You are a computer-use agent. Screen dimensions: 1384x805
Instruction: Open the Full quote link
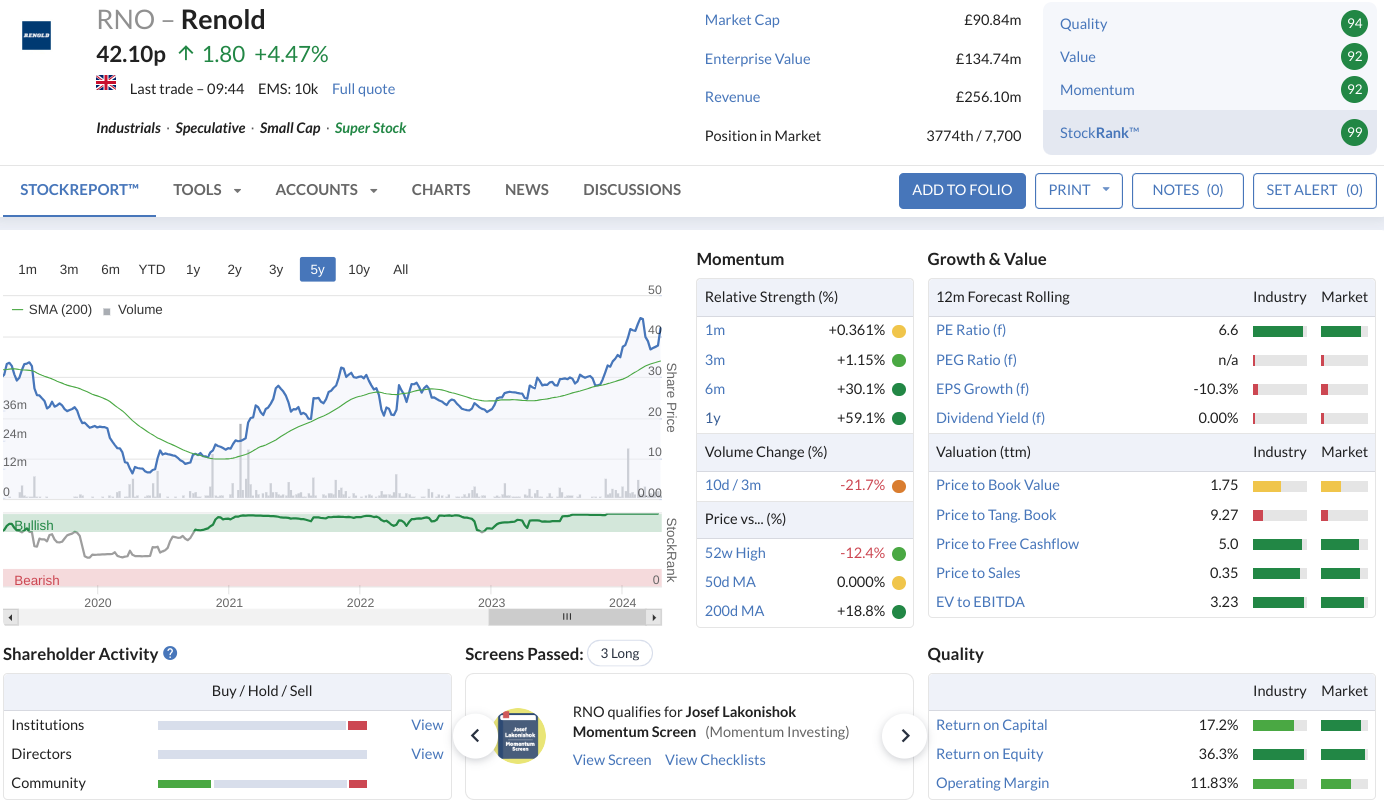[363, 89]
